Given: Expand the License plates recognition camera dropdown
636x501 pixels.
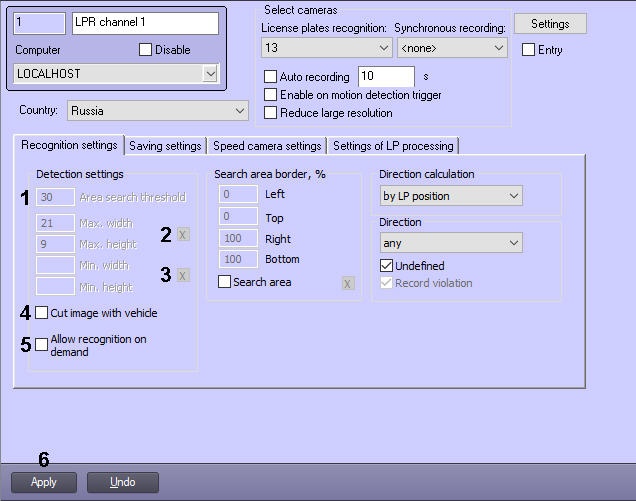Looking at the screenshot, I should tap(326, 47).
